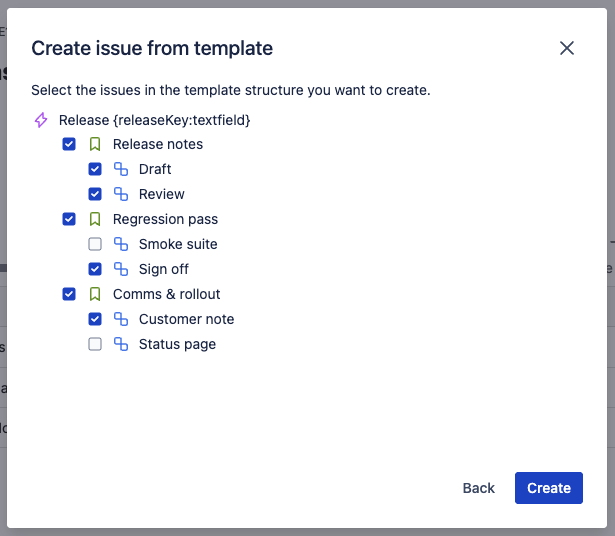Image resolution: width=615 pixels, height=536 pixels.
Task: Check the Smoke suite checkbox
Action: pos(95,244)
